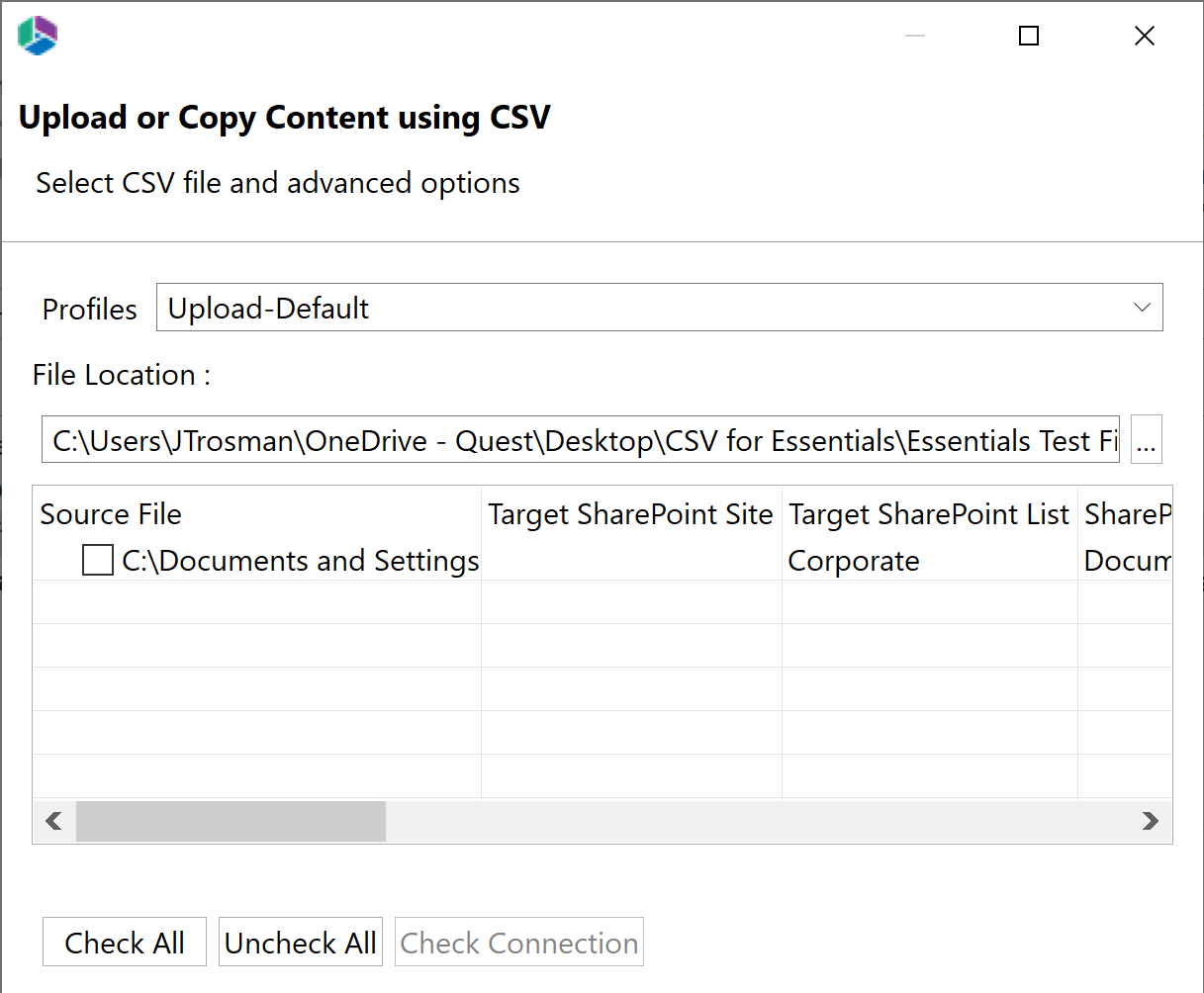Click the Check Connection button
This screenshot has height=993, width=1204.
click(x=519, y=943)
